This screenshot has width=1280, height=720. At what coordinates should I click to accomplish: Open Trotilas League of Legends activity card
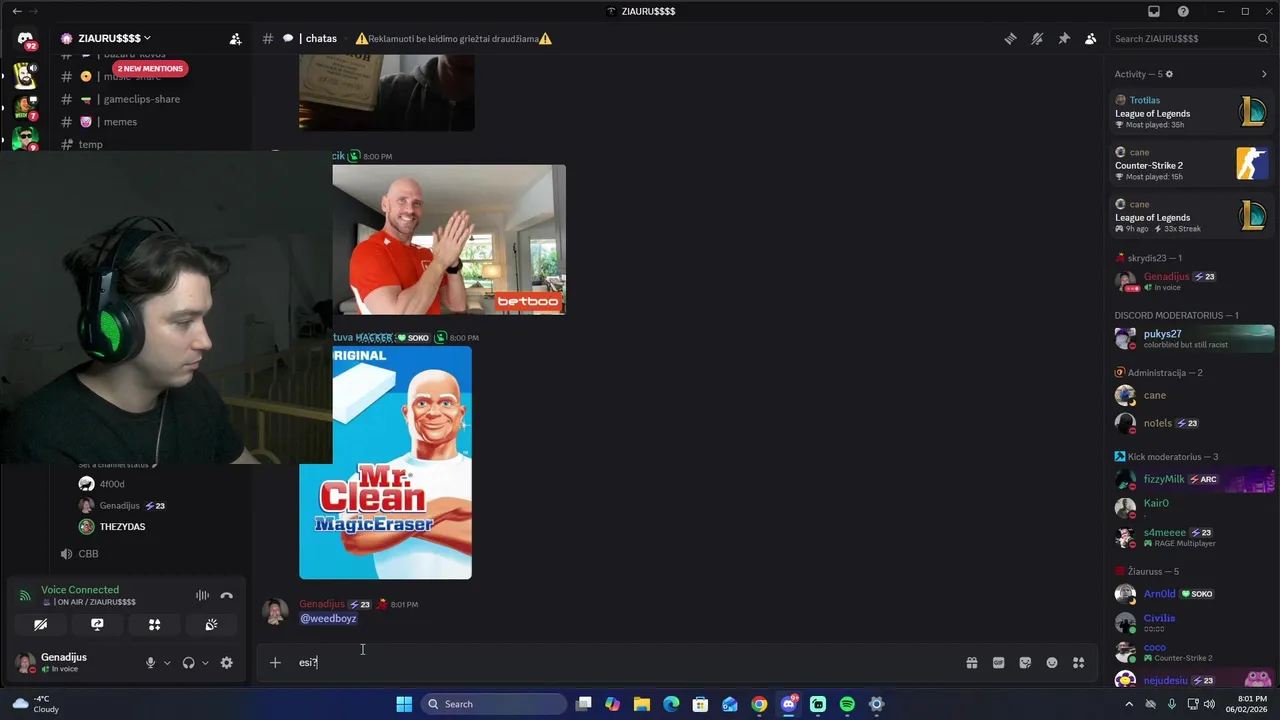tap(1192, 112)
